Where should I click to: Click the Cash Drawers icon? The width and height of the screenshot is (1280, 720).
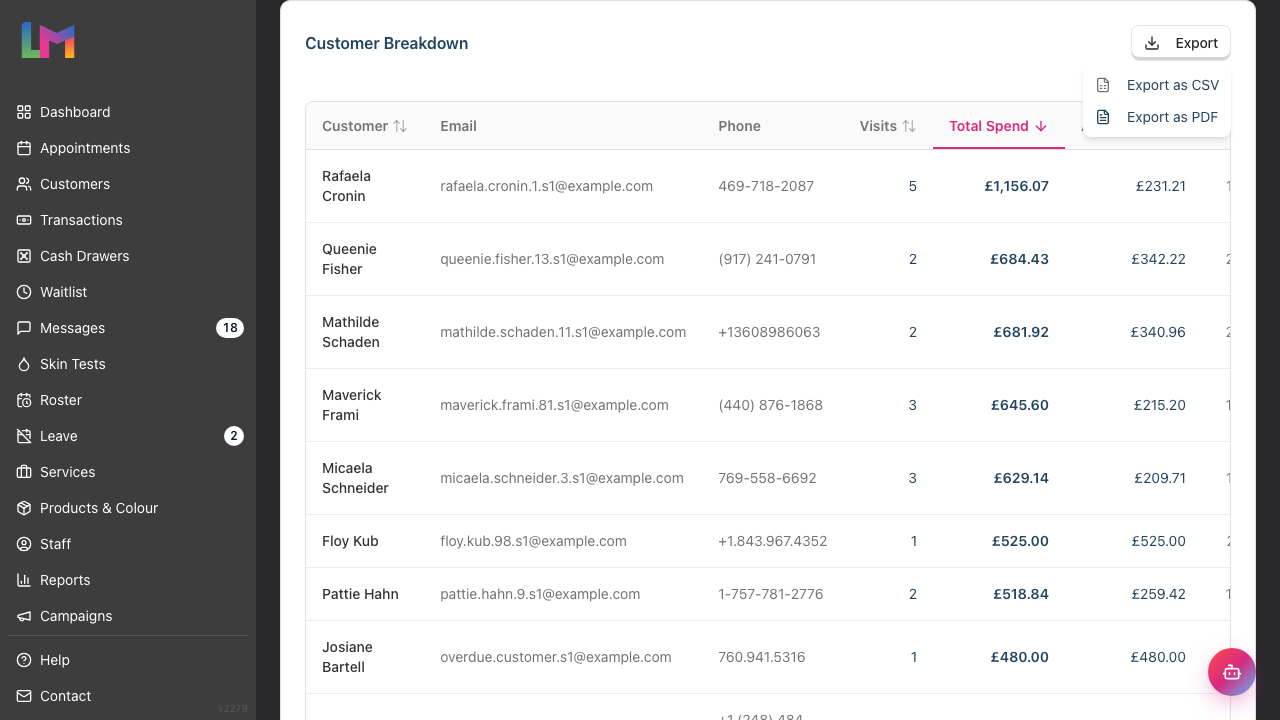24,256
